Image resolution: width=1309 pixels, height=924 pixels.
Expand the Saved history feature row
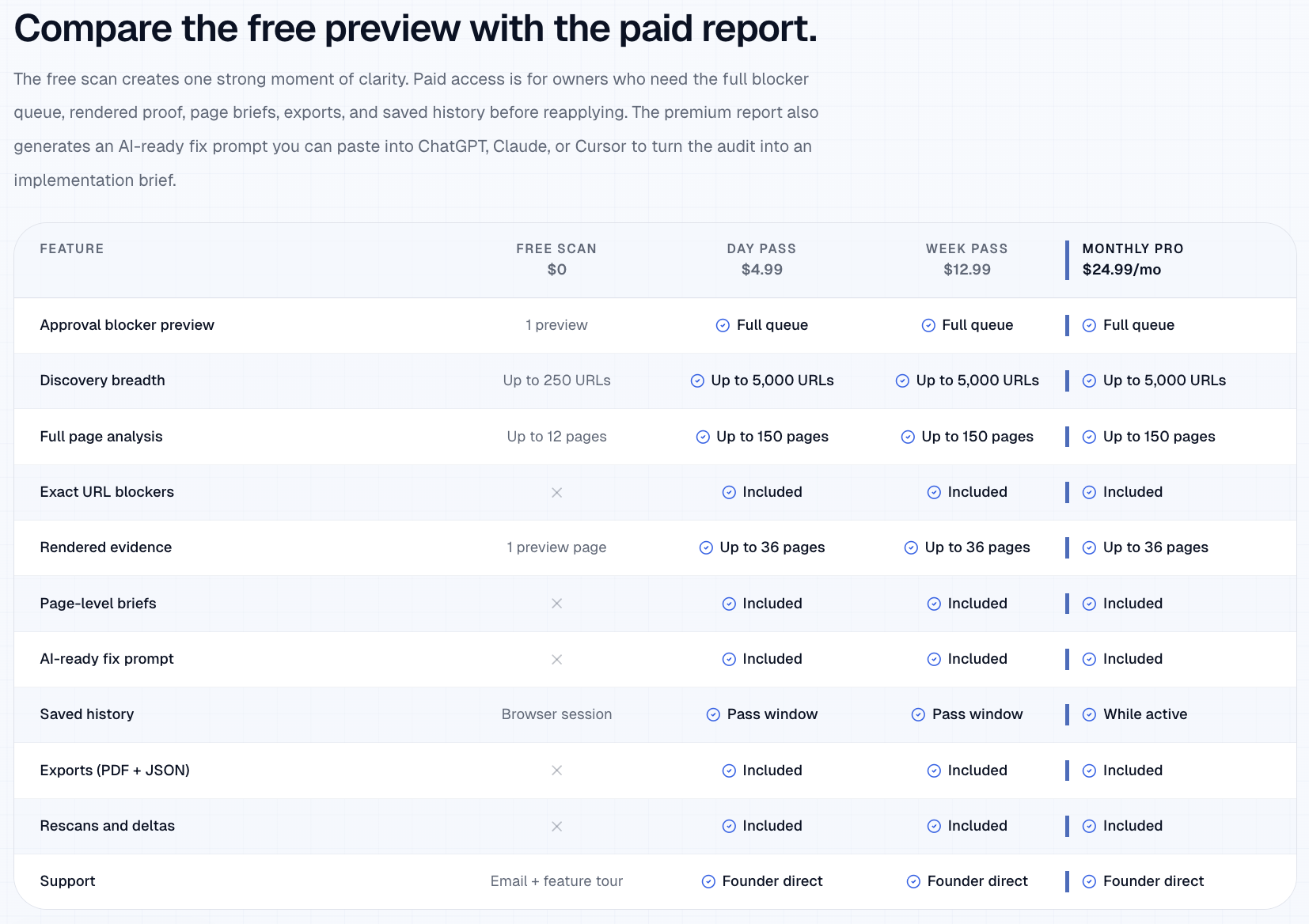tap(87, 714)
